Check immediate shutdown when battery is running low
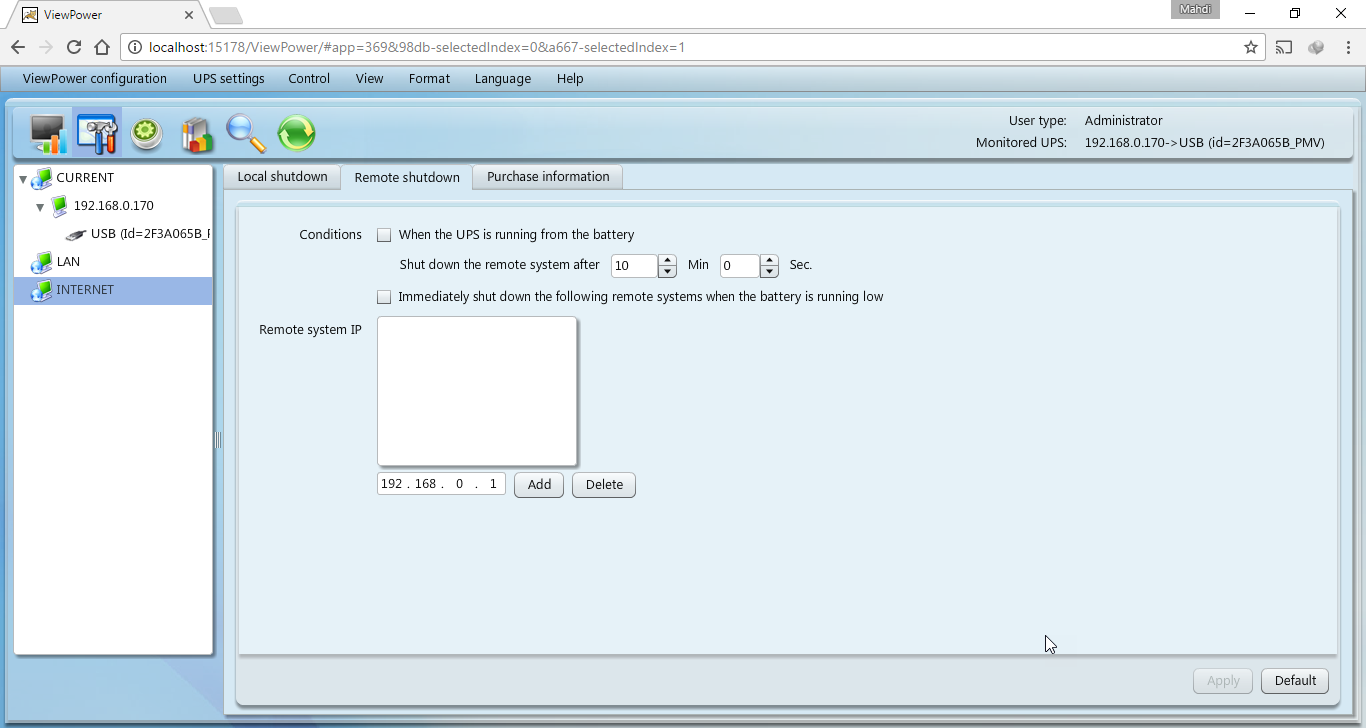 384,297
